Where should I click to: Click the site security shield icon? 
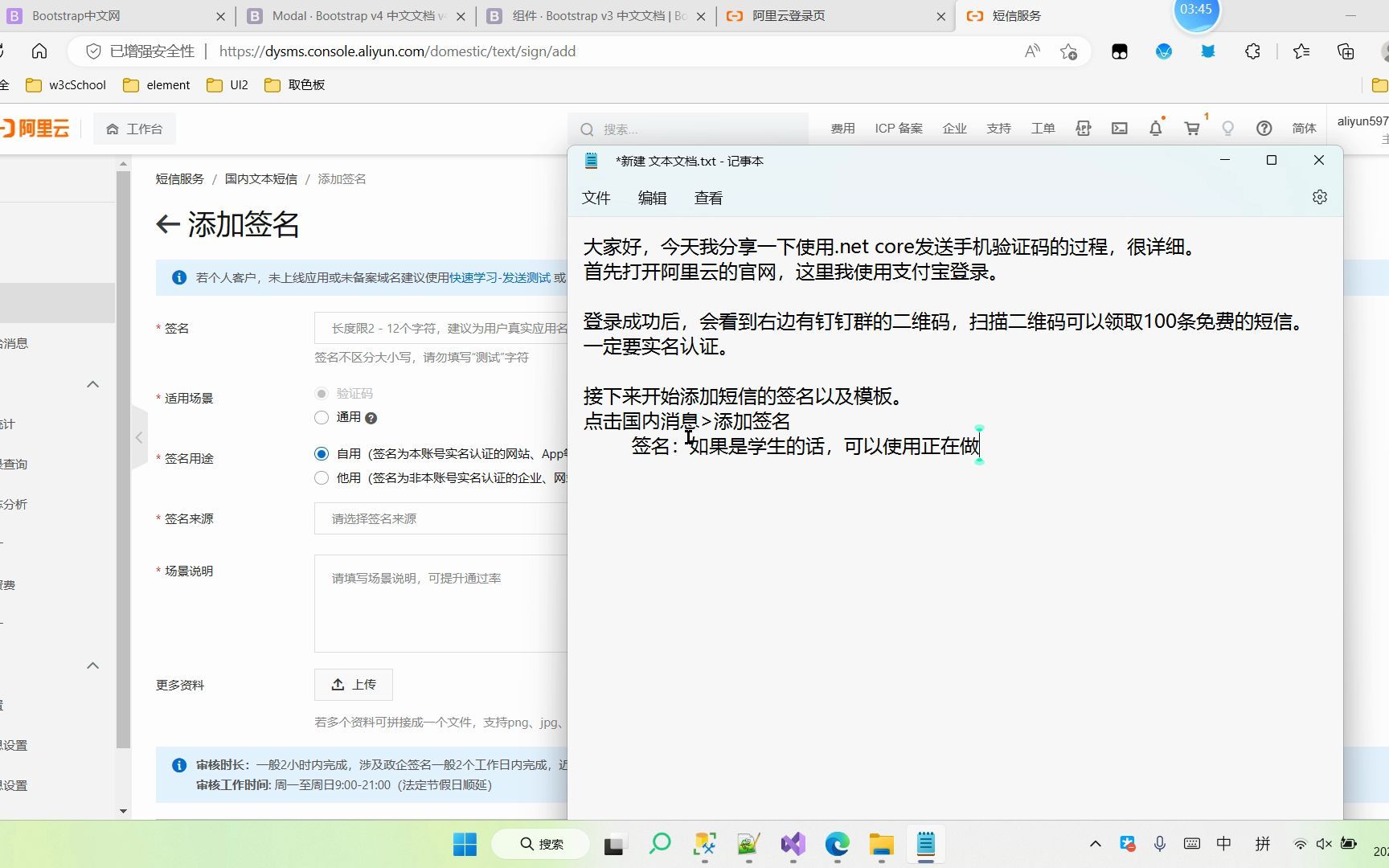93,51
